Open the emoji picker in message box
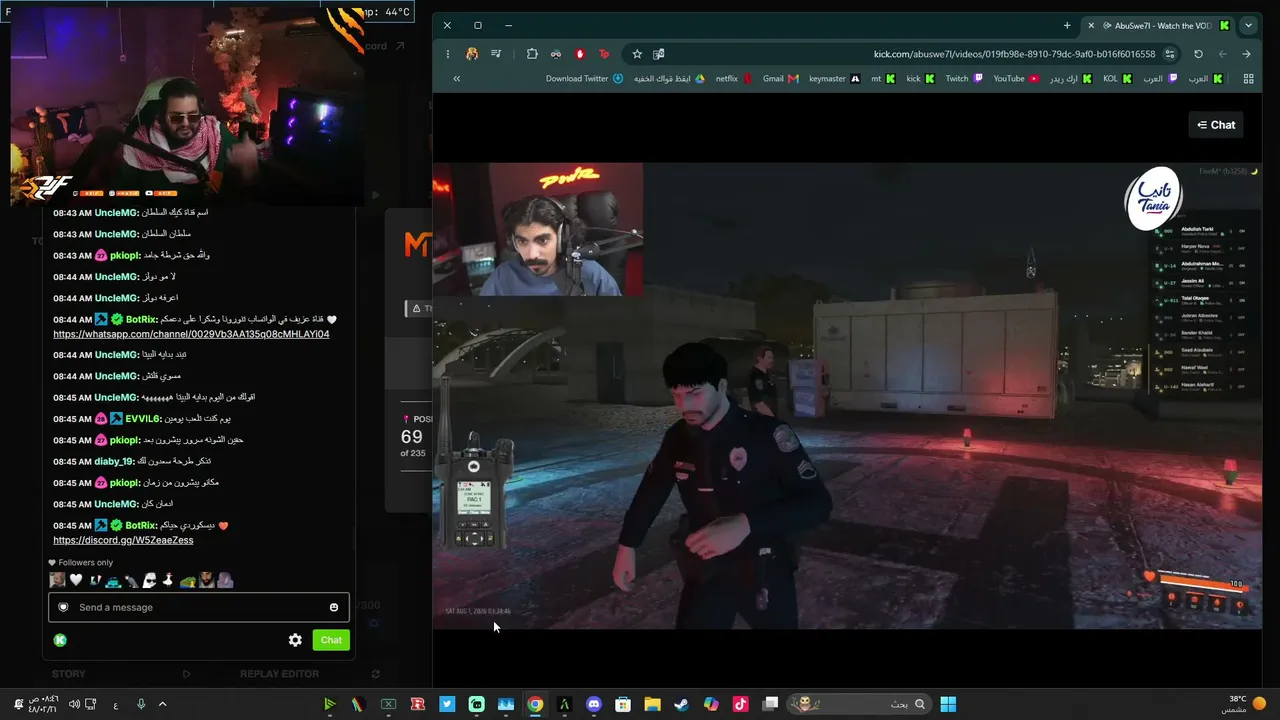The image size is (1280, 720). (334, 607)
